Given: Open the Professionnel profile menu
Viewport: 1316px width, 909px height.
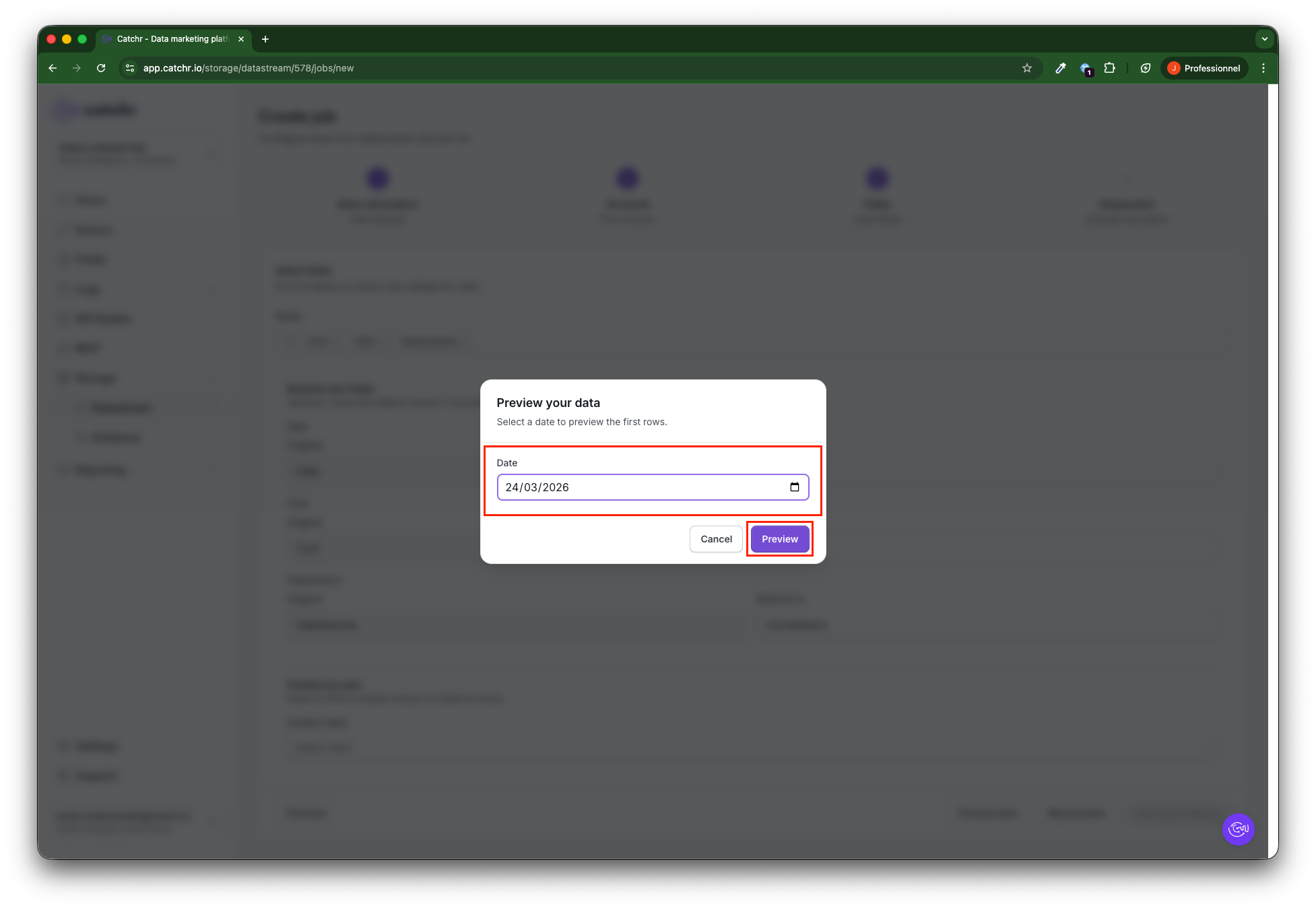Looking at the screenshot, I should (1204, 68).
